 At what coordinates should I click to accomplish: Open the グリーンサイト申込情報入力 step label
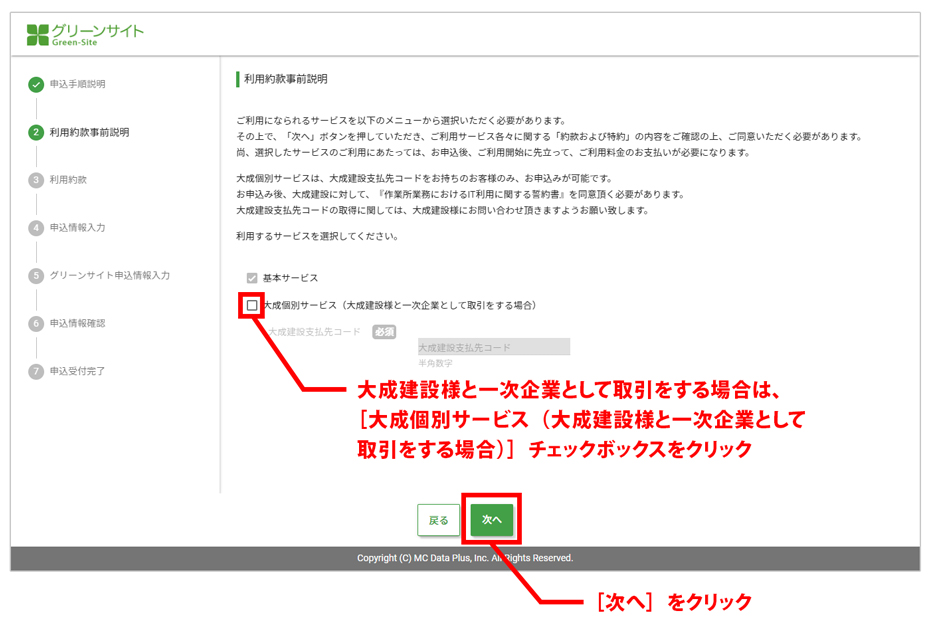point(109,276)
